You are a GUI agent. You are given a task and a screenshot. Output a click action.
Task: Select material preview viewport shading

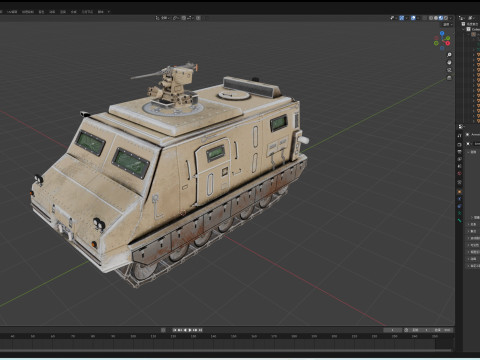[441, 18]
